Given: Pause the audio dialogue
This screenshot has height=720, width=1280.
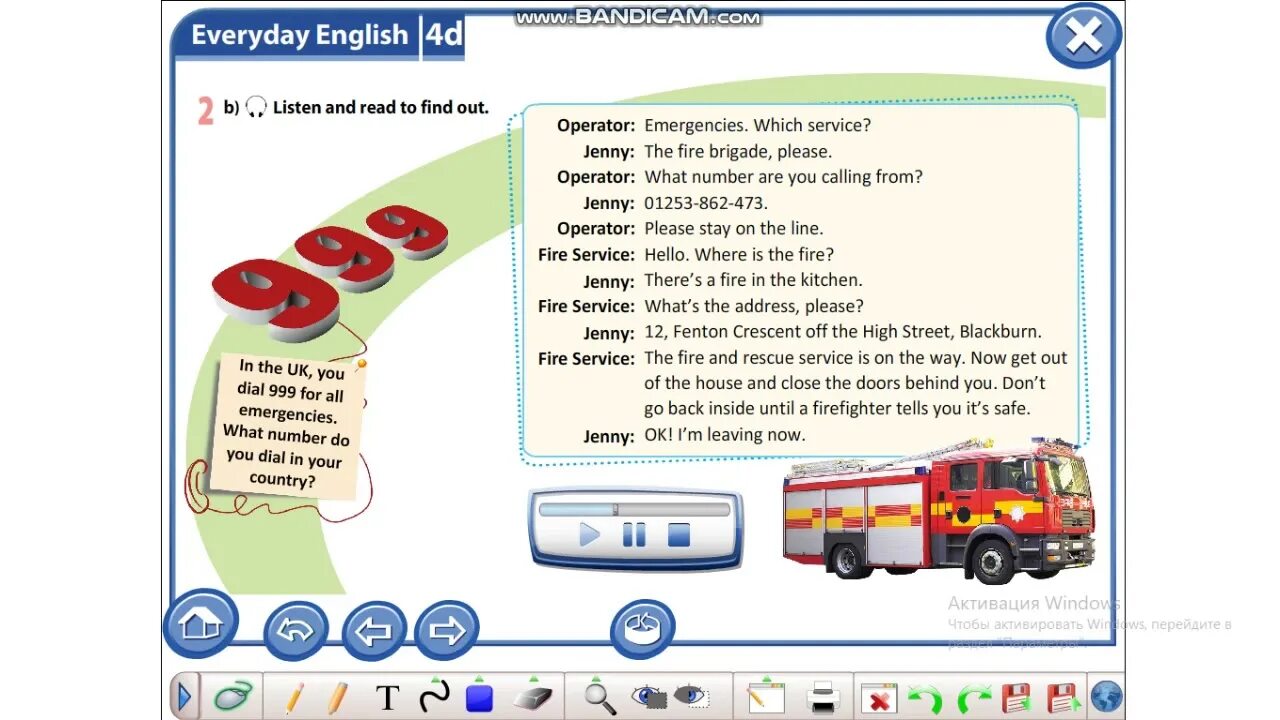Looking at the screenshot, I should [634, 535].
